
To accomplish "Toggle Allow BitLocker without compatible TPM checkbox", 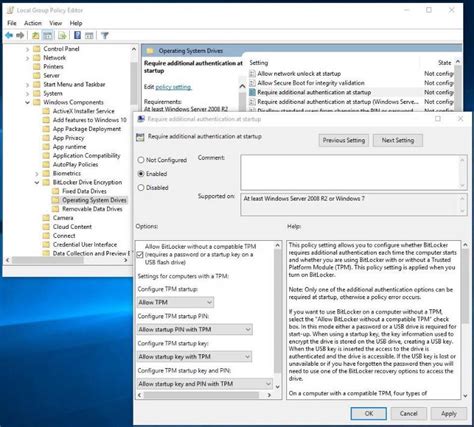I will [140, 255].
